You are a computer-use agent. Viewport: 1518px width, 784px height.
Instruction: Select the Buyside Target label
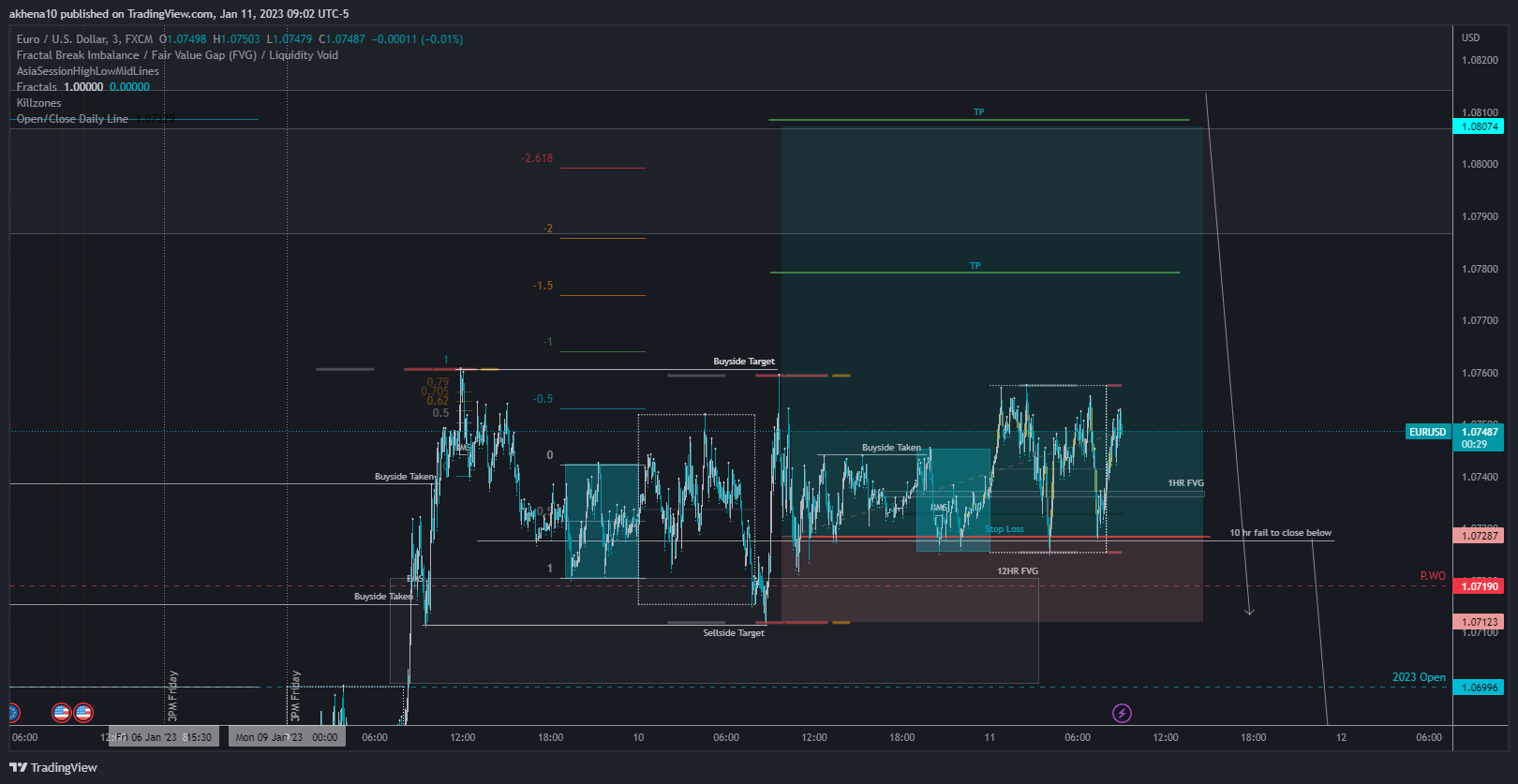point(744,362)
